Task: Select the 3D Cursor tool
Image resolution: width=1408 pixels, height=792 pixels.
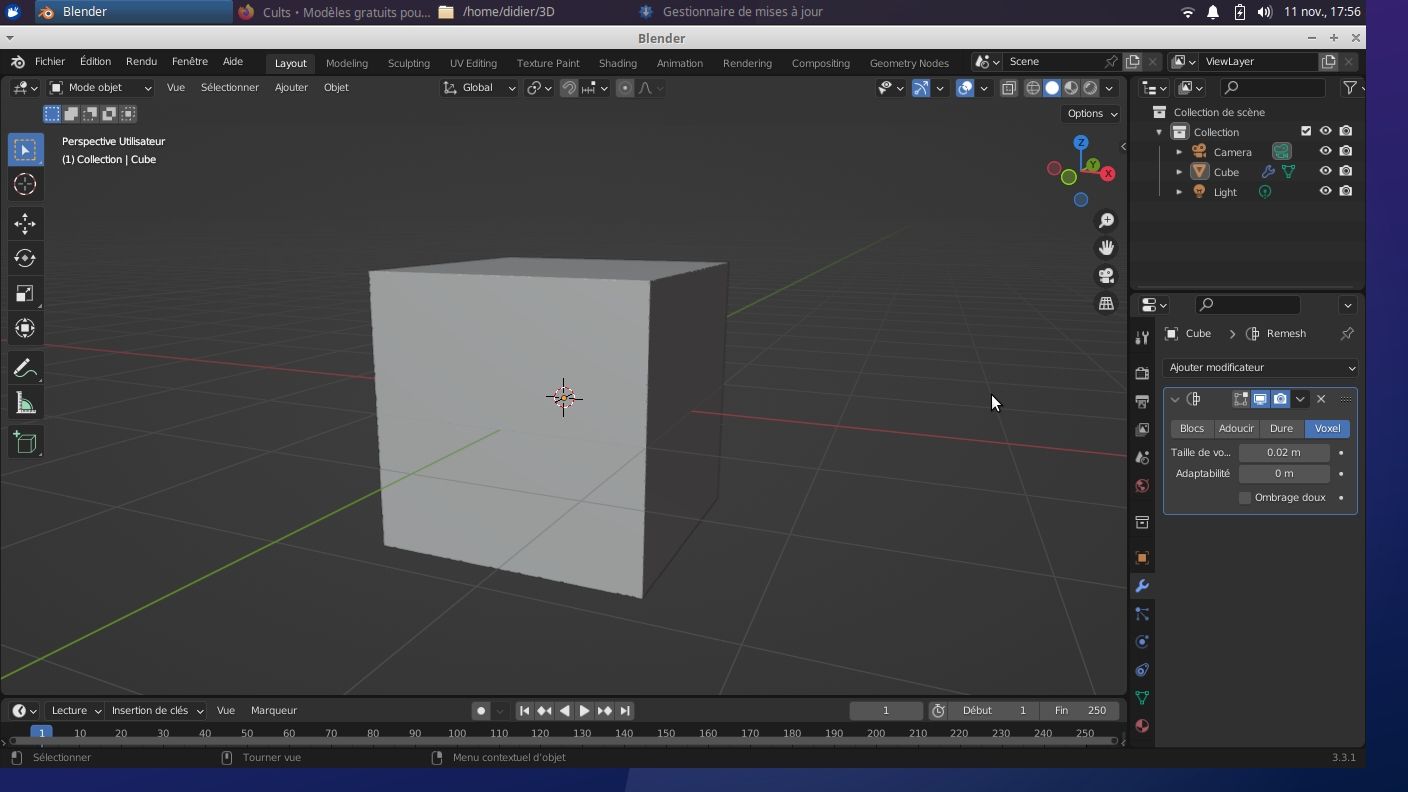Action: (25, 184)
